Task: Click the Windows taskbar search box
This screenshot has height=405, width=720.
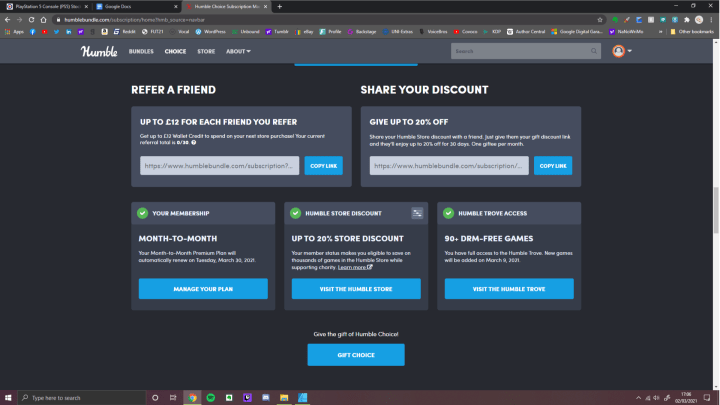Action: pyautogui.click(x=82, y=398)
